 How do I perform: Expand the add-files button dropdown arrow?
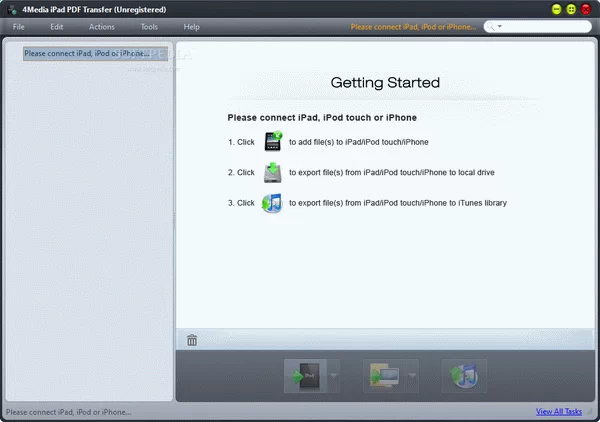[333, 377]
